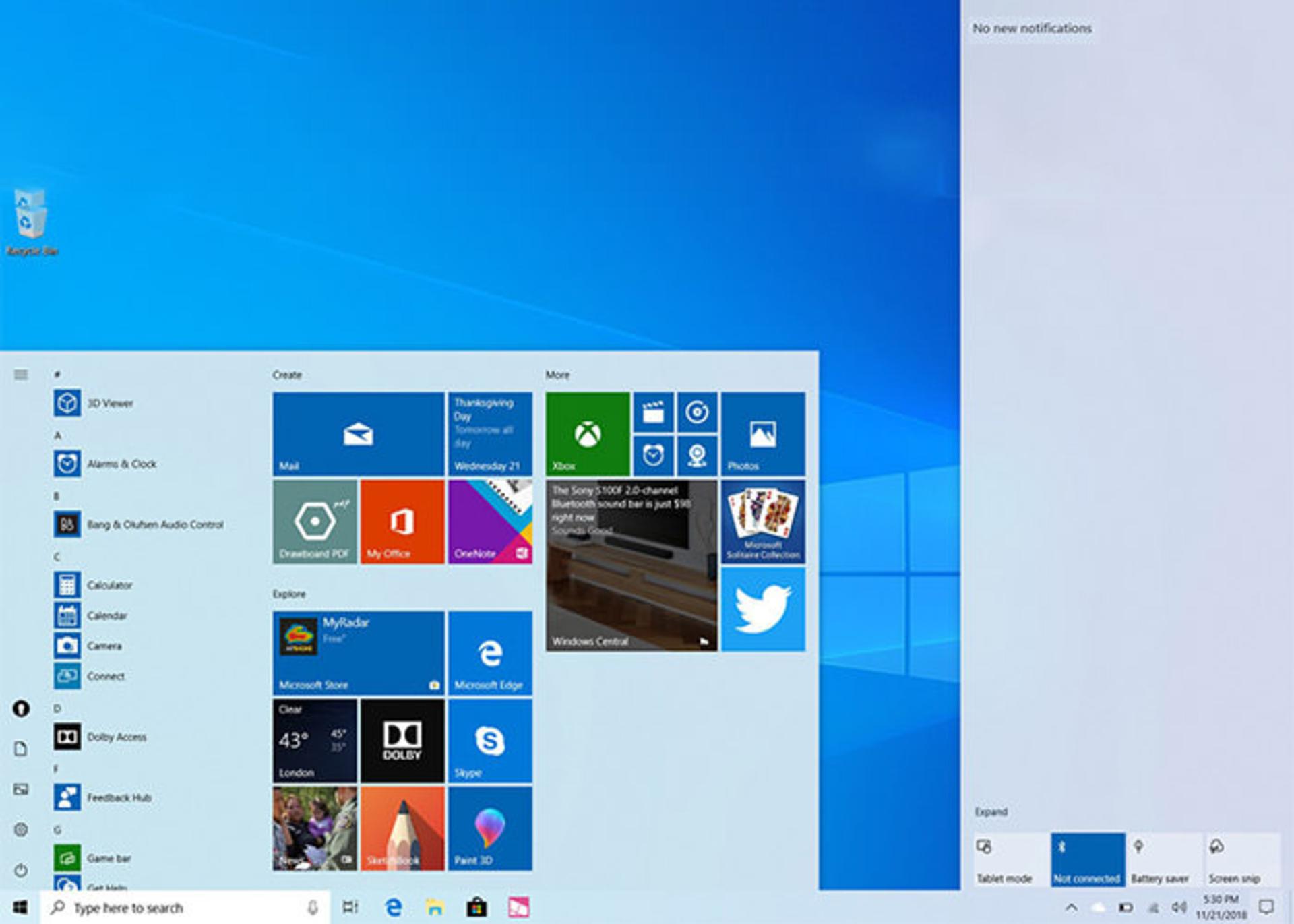
Task: Open Microsoft Solitaire Collection tile
Action: pos(763,522)
